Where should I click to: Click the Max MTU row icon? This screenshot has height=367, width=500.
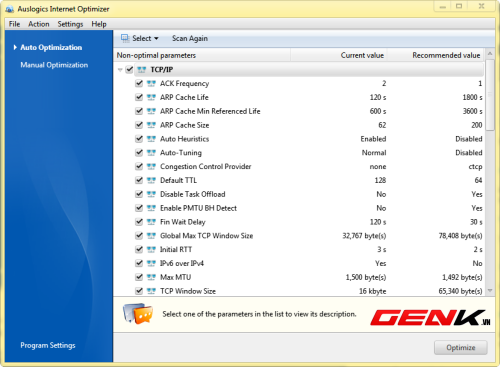(x=151, y=277)
